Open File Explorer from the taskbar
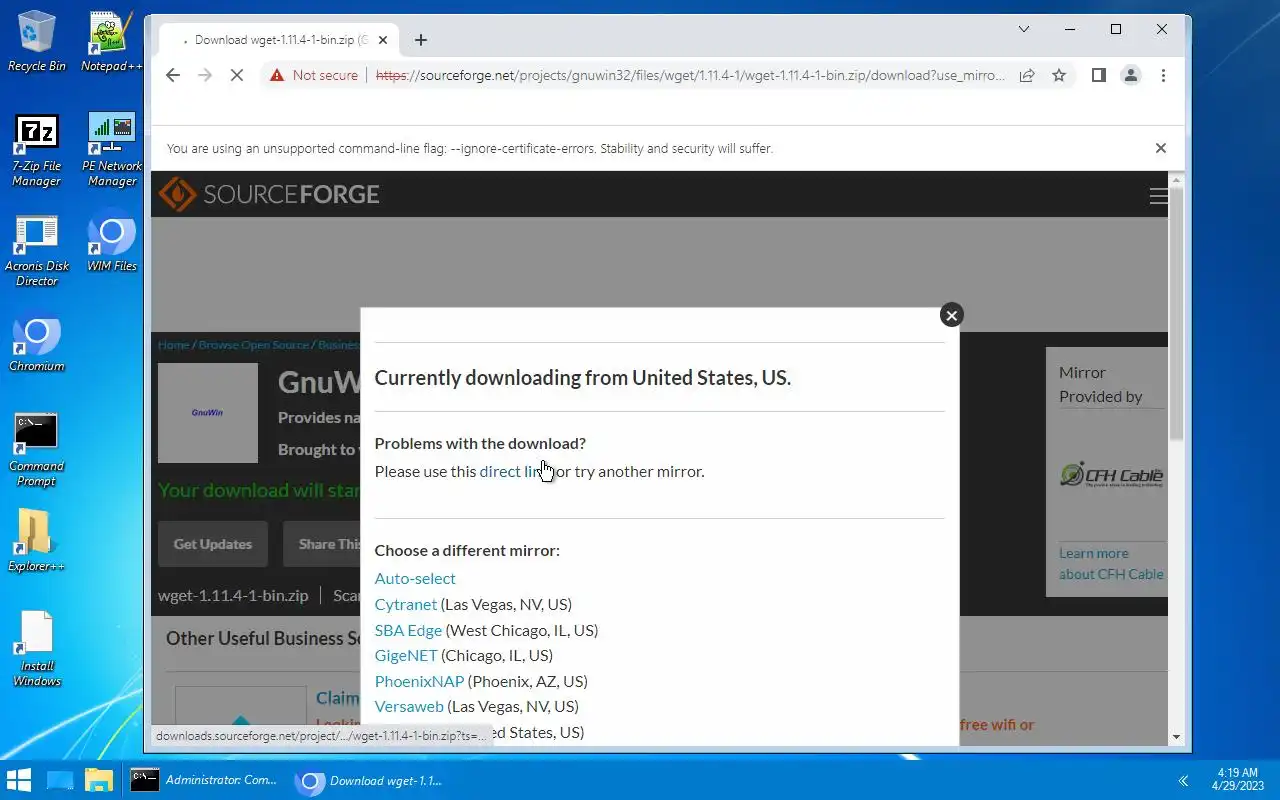Image resolution: width=1280 pixels, height=800 pixels. coord(99,780)
